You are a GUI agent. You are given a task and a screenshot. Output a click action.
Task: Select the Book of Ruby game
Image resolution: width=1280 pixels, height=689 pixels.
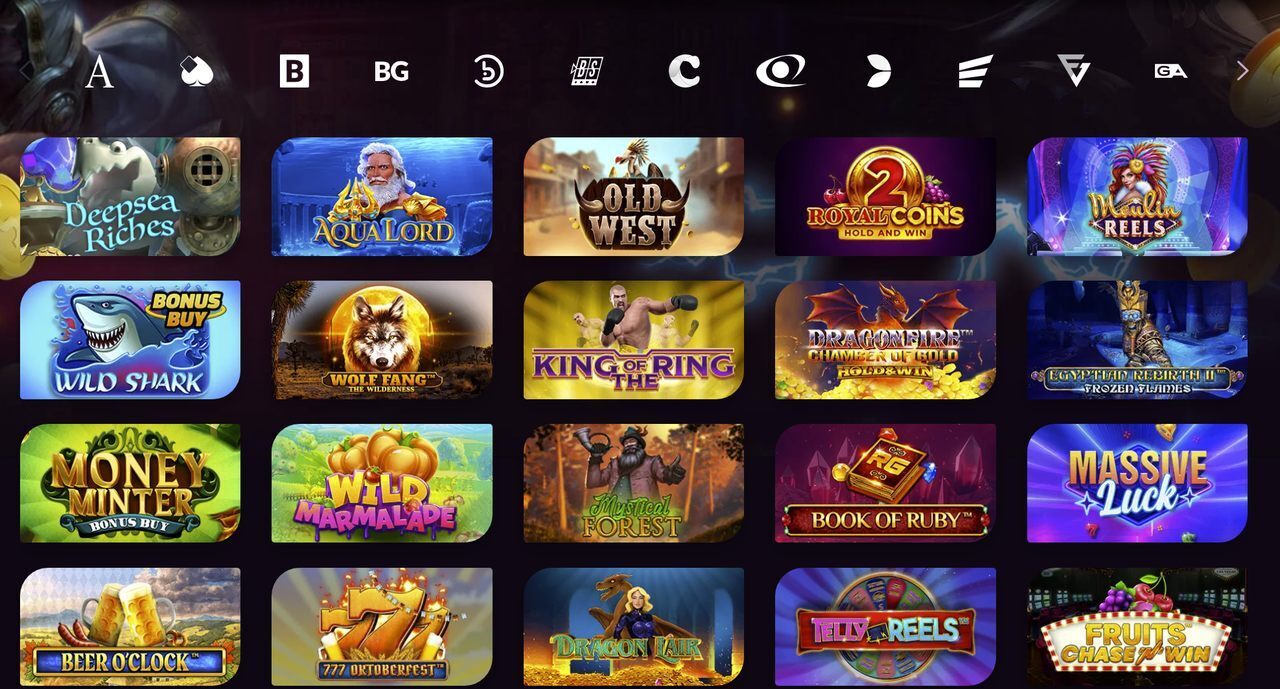click(885, 483)
